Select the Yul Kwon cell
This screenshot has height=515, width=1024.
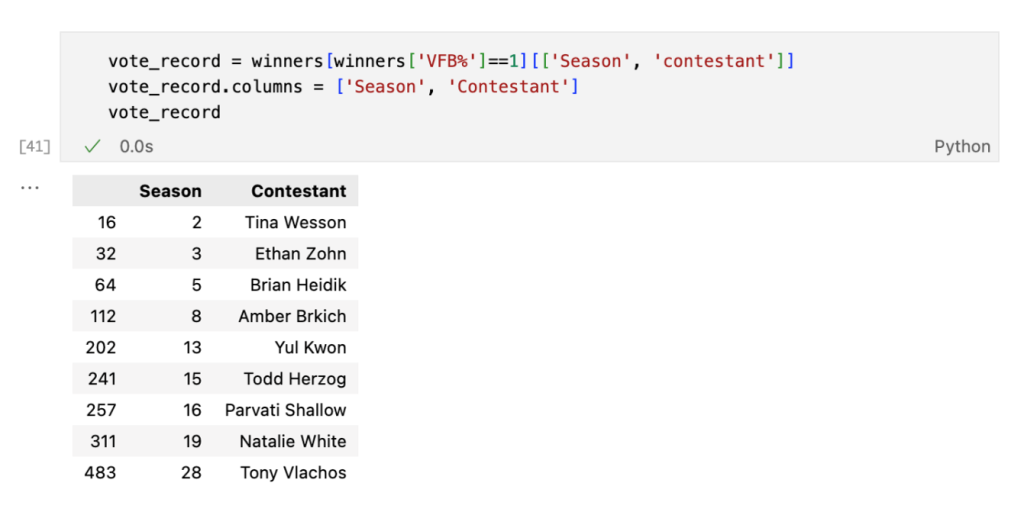point(310,348)
